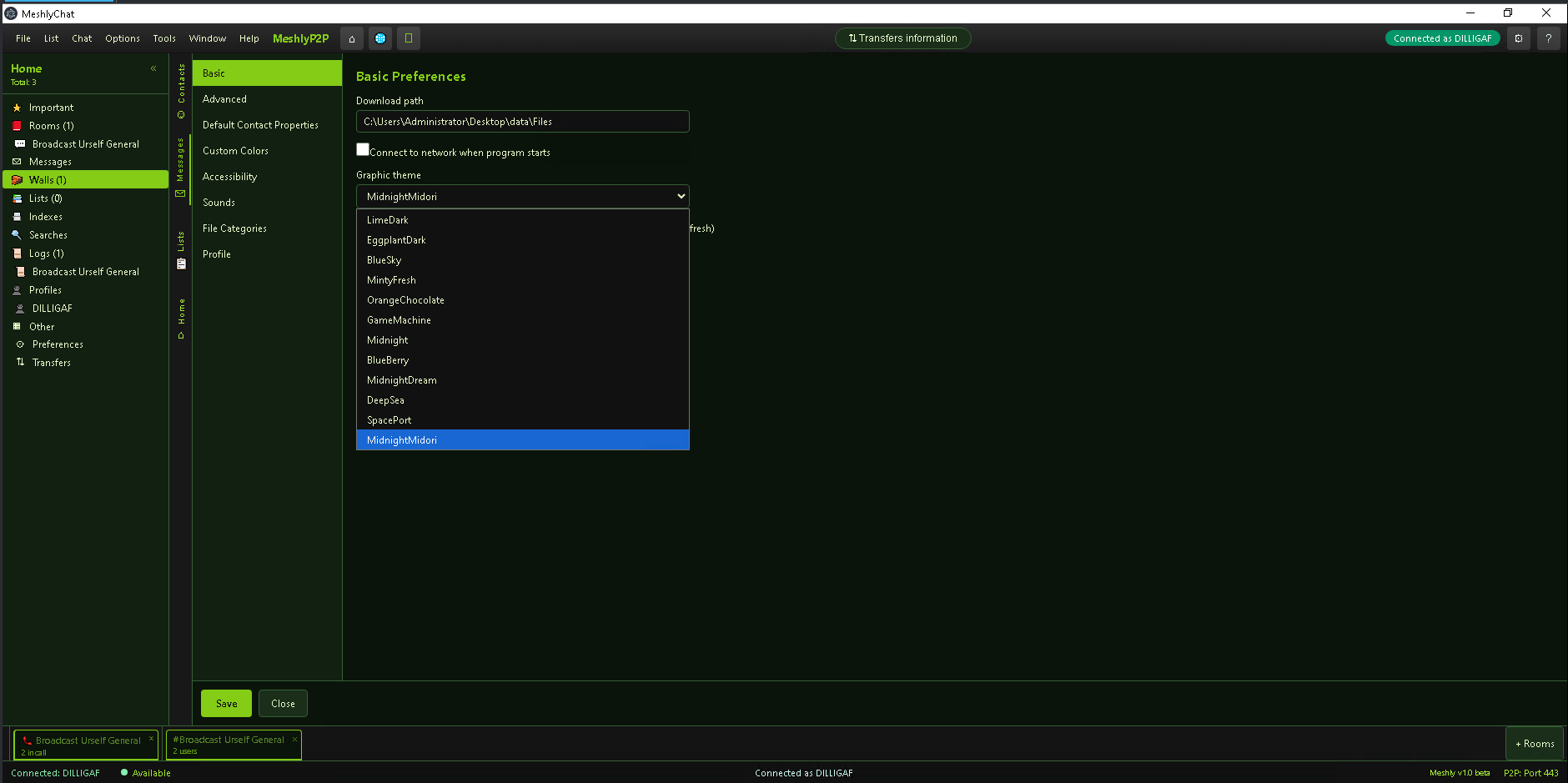Open Accessibility preferences
The height and width of the screenshot is (783, 1568).
pos(267,177)
